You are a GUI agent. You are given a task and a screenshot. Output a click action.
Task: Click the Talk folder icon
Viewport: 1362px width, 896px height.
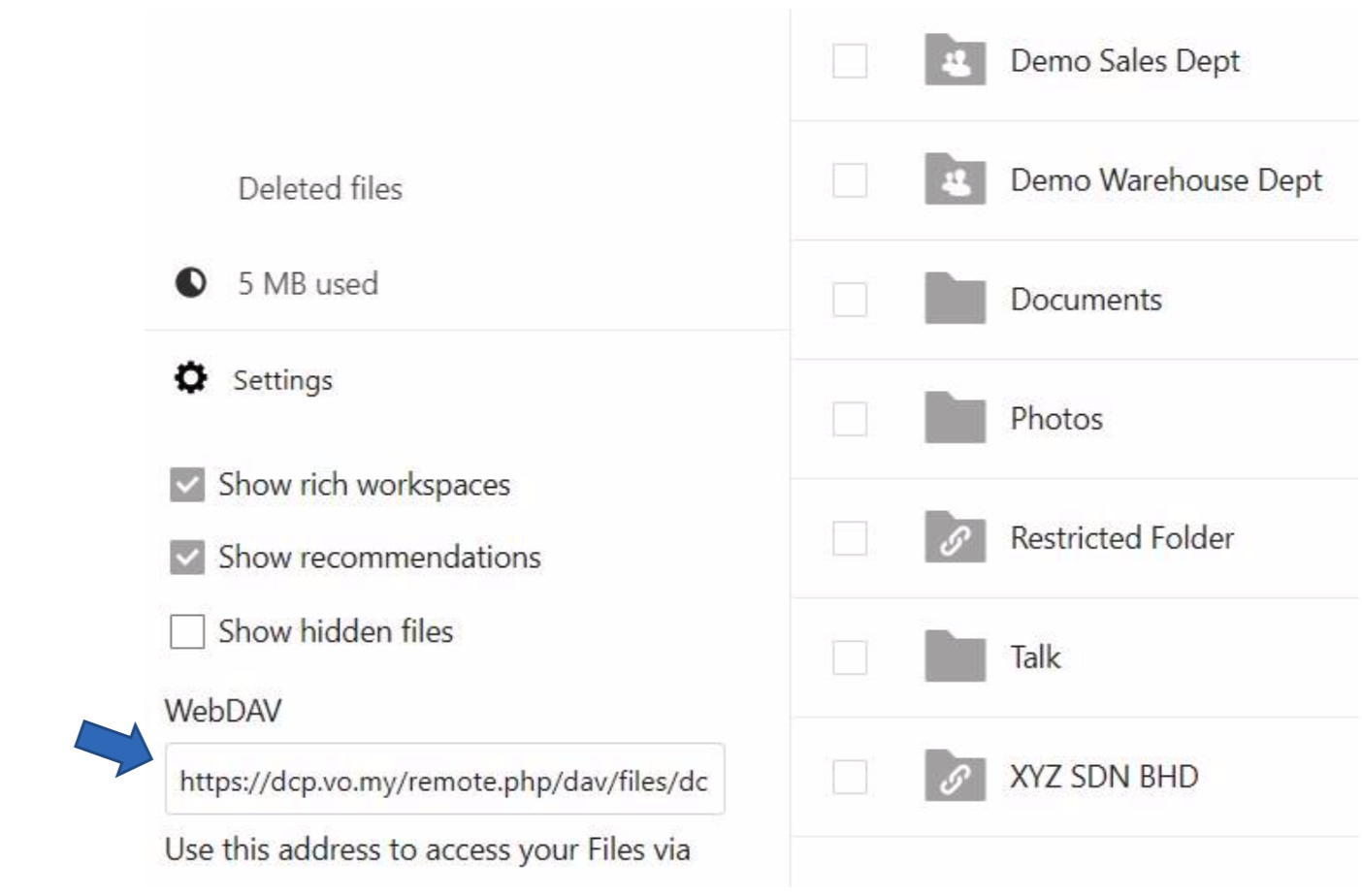click(x=955, y=657)
